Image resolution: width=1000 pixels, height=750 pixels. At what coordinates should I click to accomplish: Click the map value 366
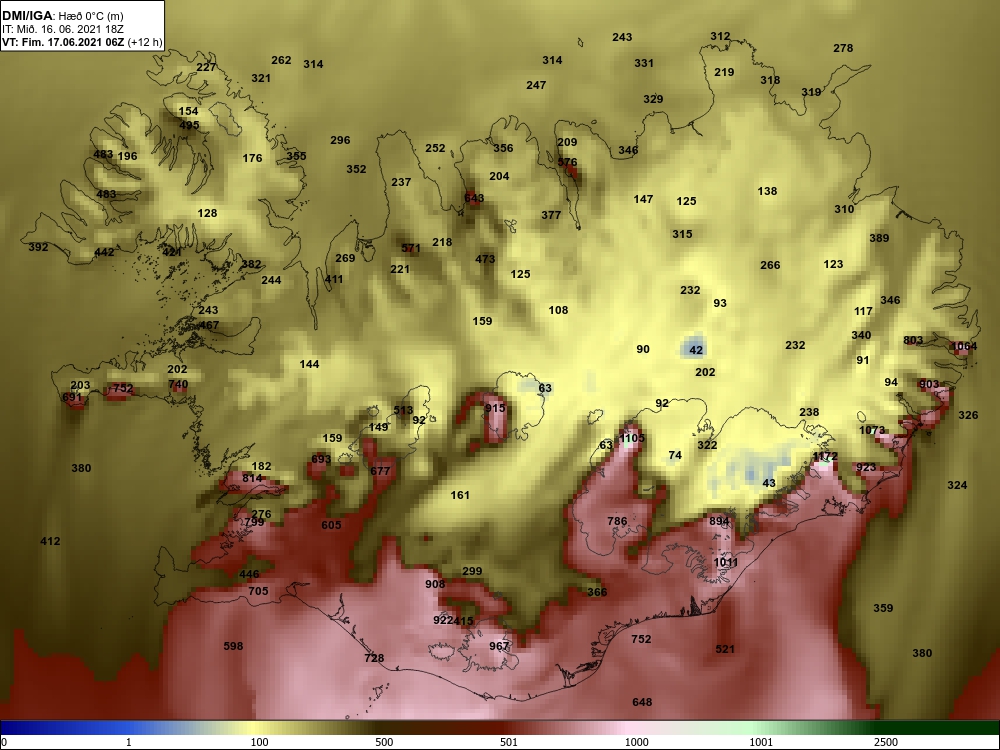(x=597, y=592)
